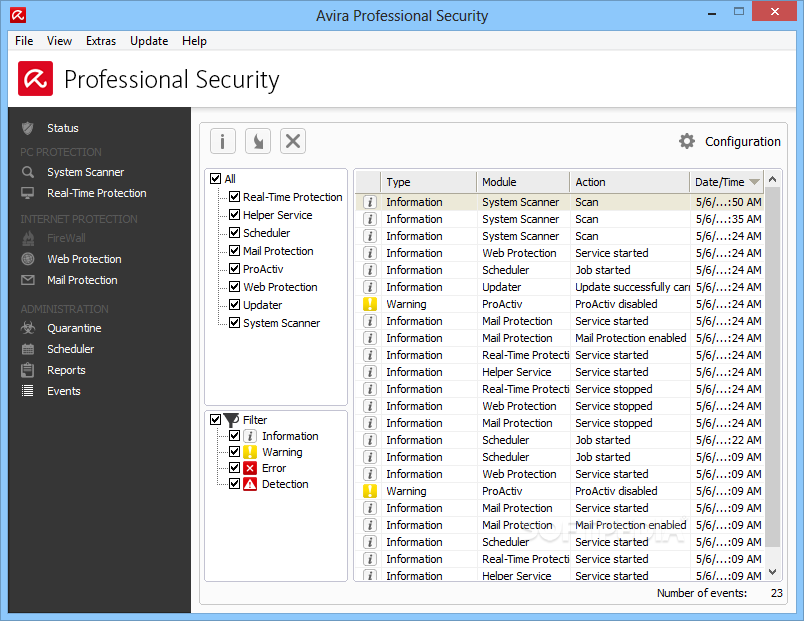This screenshot has width=804, height=621.
Task: Toggle the All modules checkbox
Action: pos(215,179)
